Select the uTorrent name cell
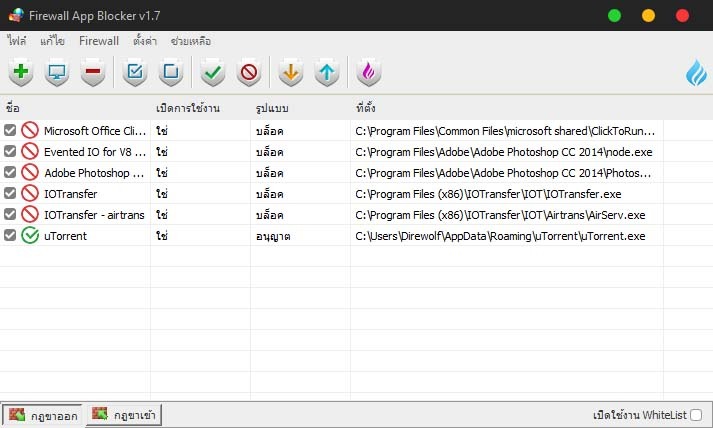The width and height of the screenshot is (713, 428). point(65,236)
